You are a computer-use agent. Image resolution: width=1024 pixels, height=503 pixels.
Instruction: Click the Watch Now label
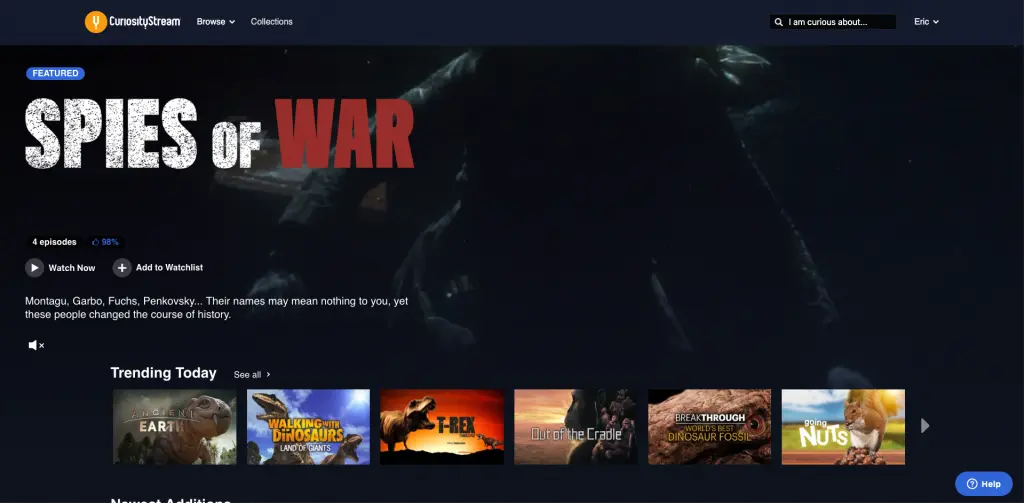point(72,268)
